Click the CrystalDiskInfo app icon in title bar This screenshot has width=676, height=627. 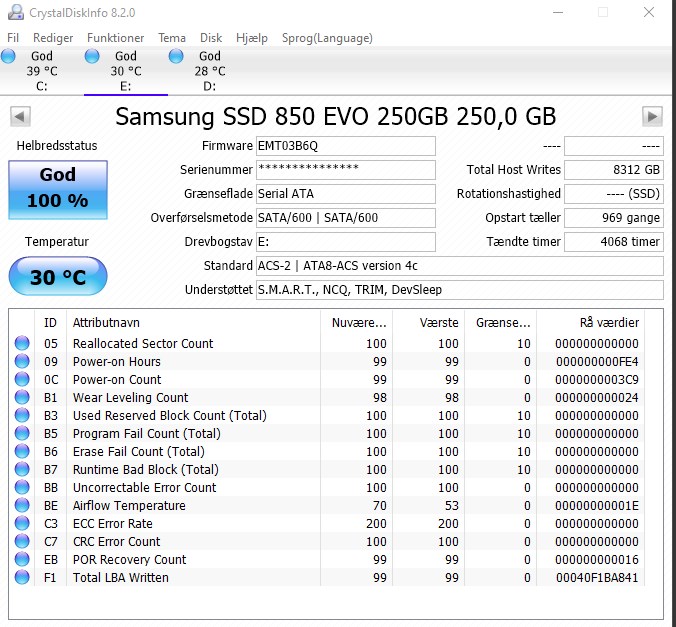tap(16, 13)
